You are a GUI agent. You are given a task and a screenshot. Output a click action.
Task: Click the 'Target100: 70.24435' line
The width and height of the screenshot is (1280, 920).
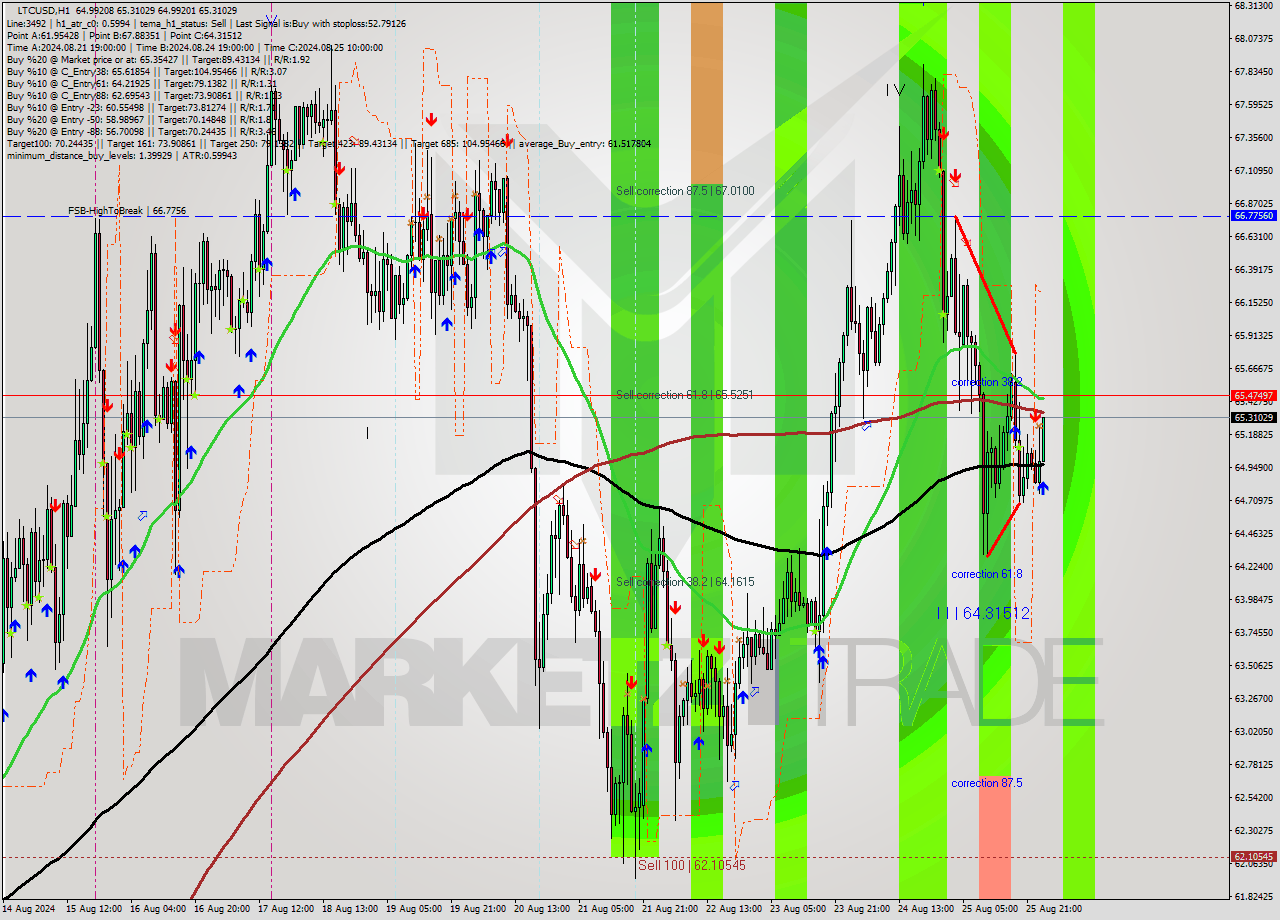[328, 144]
